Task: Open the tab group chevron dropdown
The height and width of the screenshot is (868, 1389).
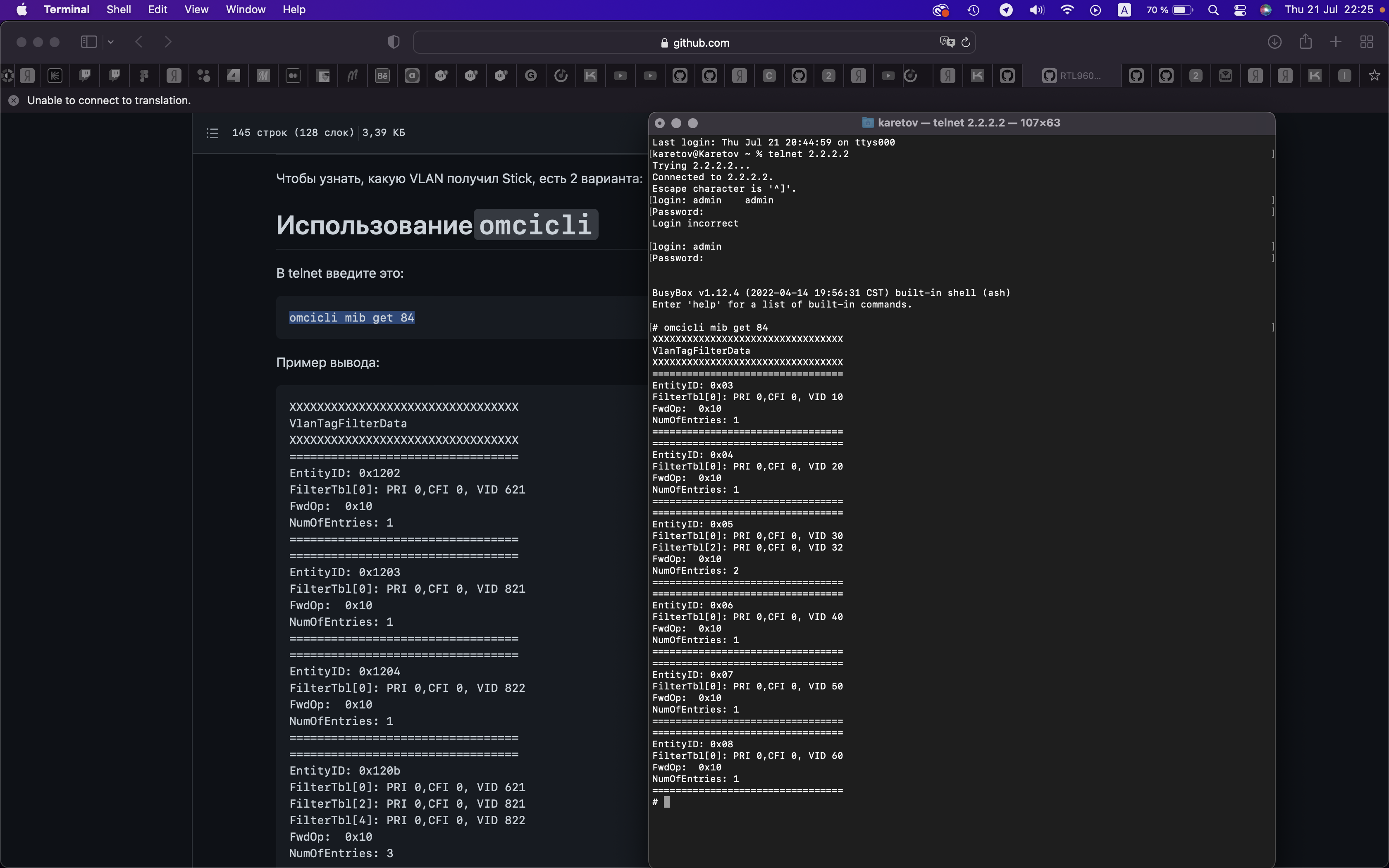Action: pyautogui.click(x=111, y=42)
